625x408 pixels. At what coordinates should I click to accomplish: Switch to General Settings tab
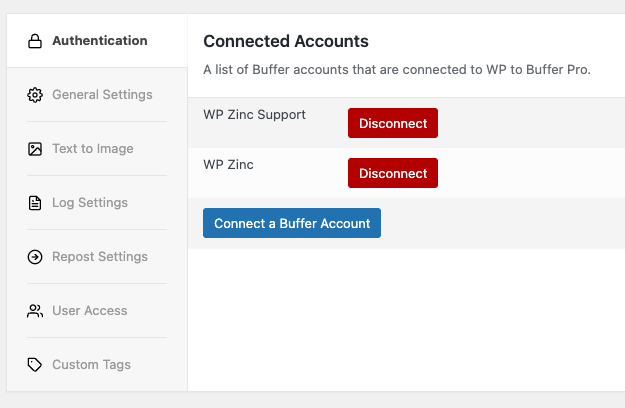97,95
